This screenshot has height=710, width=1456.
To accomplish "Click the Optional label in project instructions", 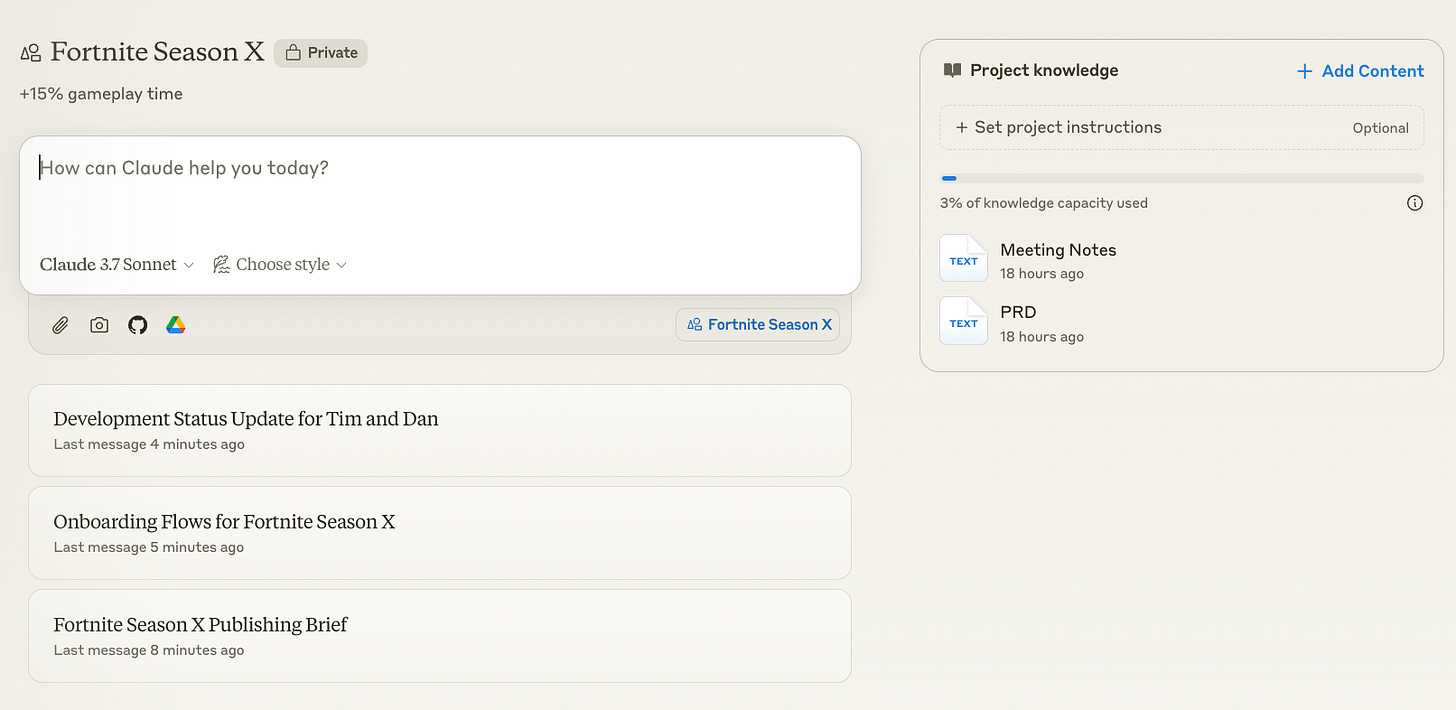I will pos(1380,128).
